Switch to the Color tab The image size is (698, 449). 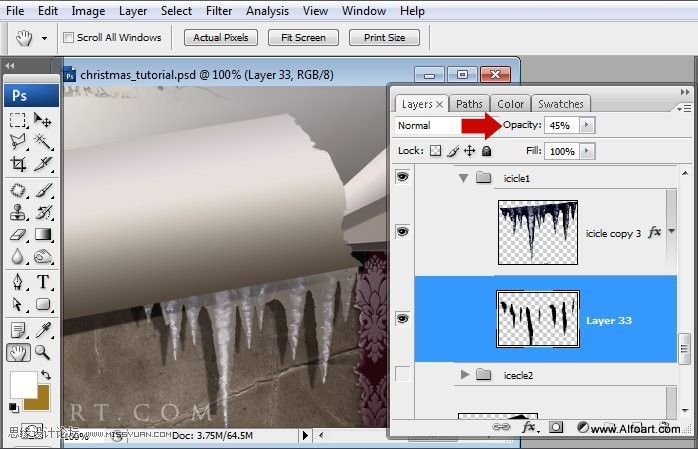[510, 104]
